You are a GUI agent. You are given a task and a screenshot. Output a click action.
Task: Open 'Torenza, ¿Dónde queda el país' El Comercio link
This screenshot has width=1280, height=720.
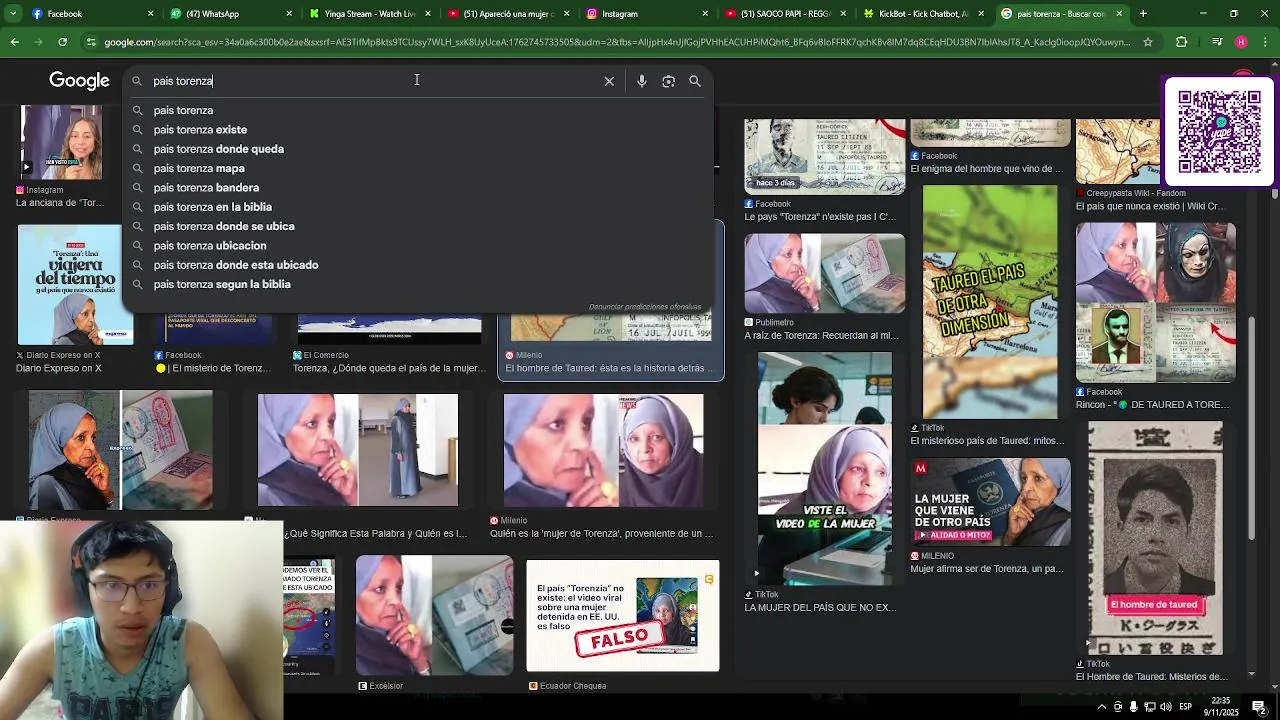390,368
